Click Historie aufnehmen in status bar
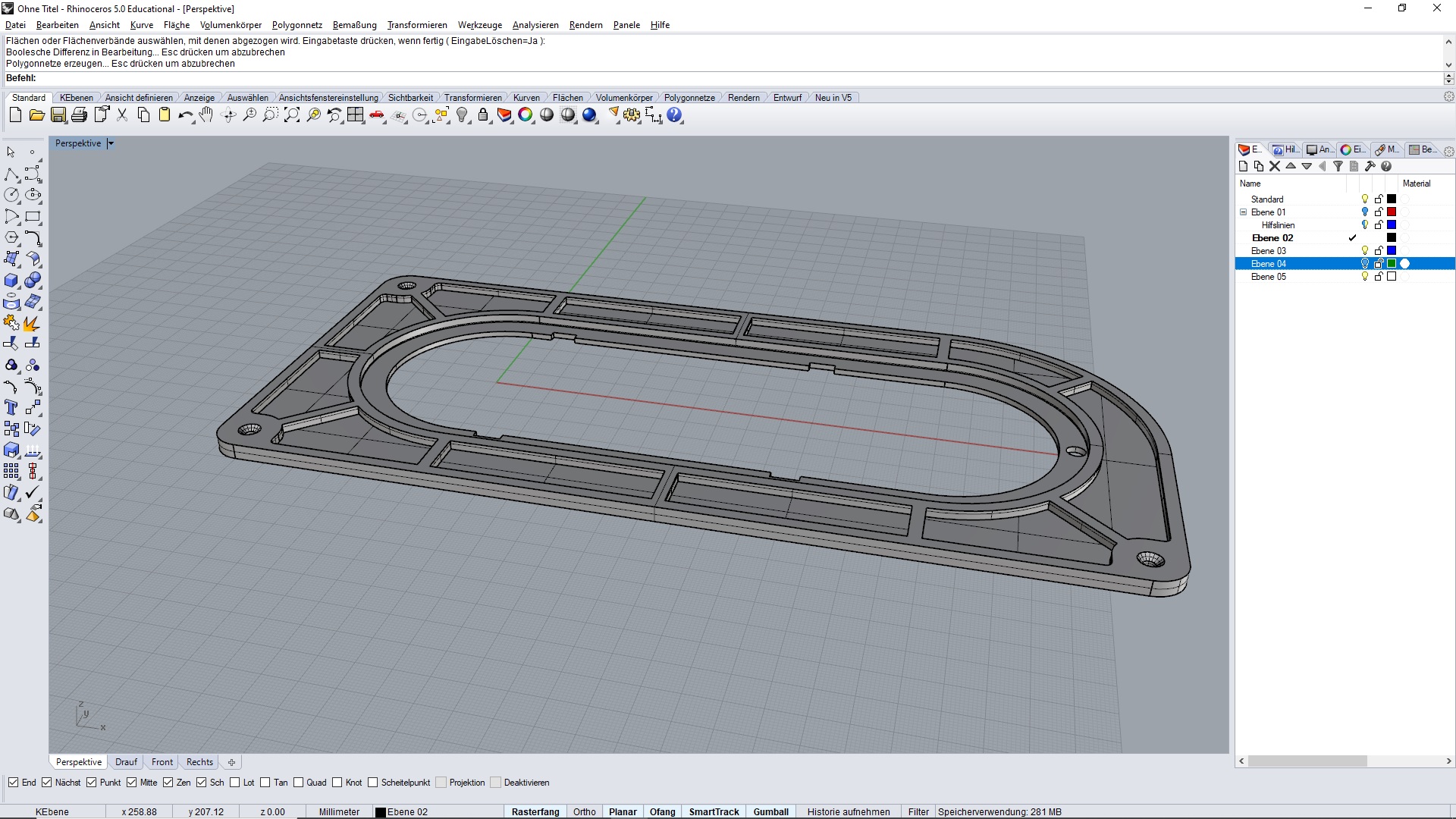The width and height of the screenshot is (1456, 819). 849,811
